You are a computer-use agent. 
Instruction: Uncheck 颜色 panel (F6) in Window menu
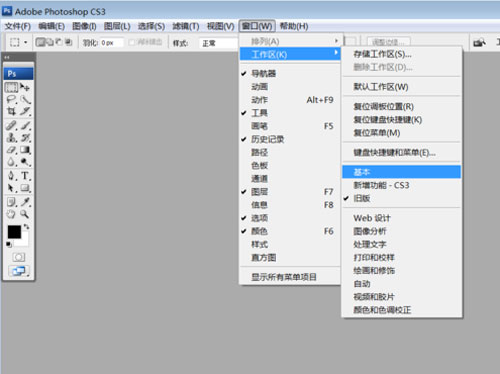(x=290, y=231)
